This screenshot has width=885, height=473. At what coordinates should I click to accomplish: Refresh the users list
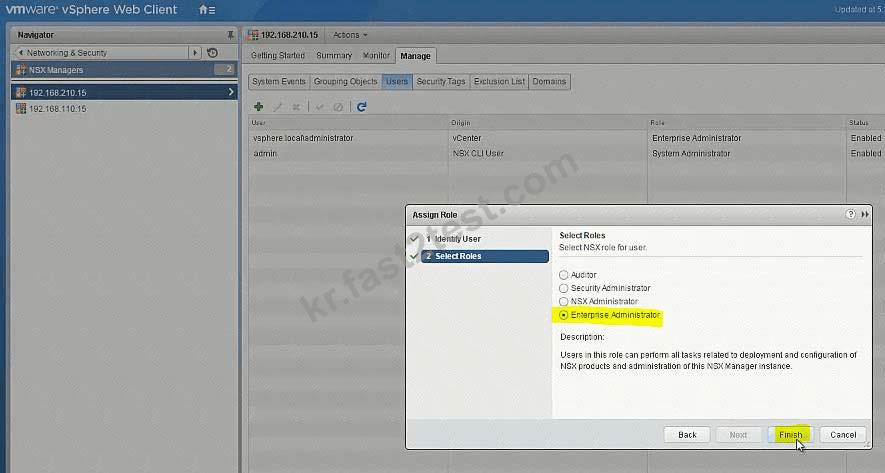[x=362, y=107]
